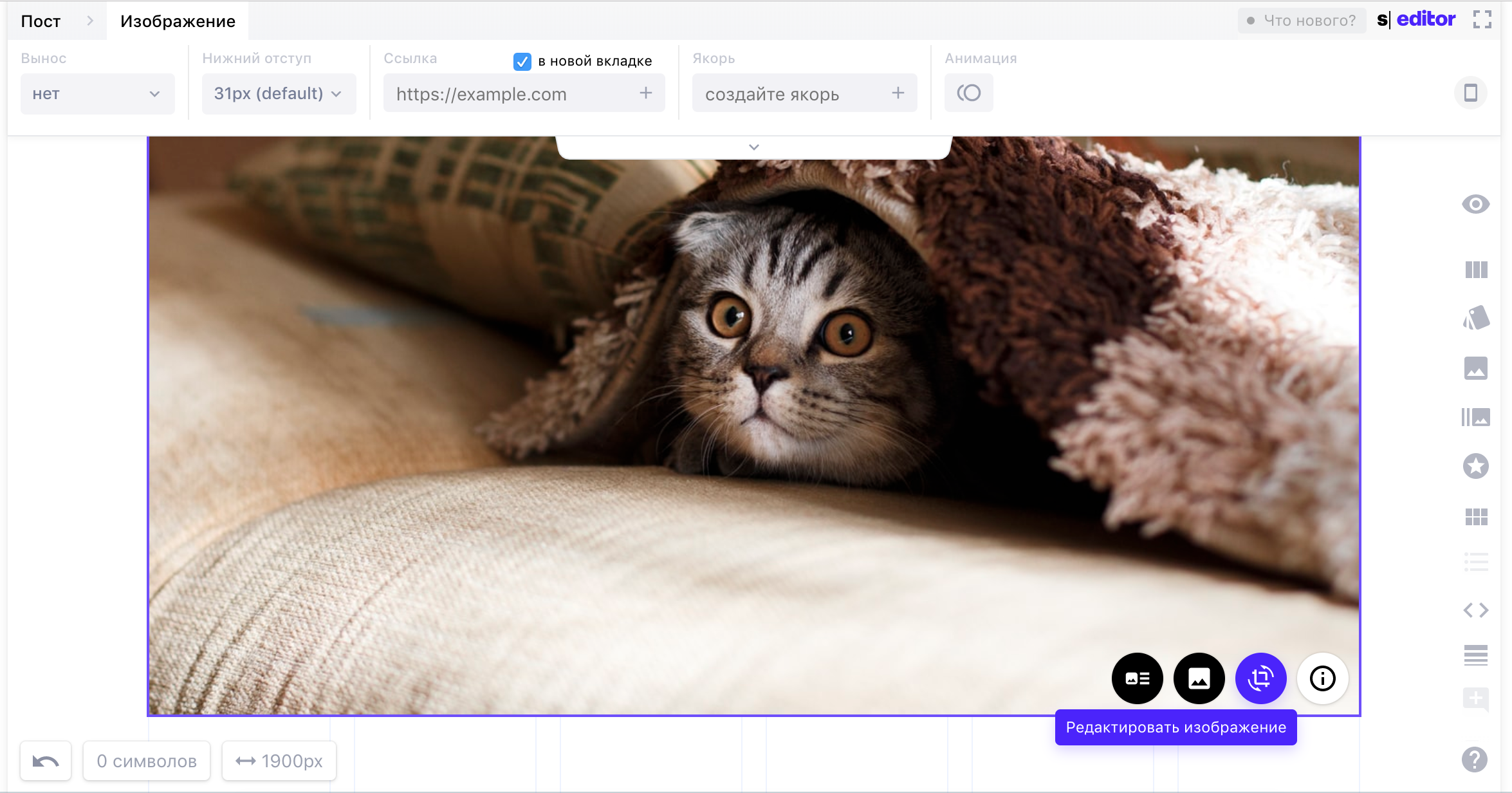Open the 'Вынос' dropdown set to 'нет'
This screenshot has width=1512, height=793.
(x=97, y=93)
